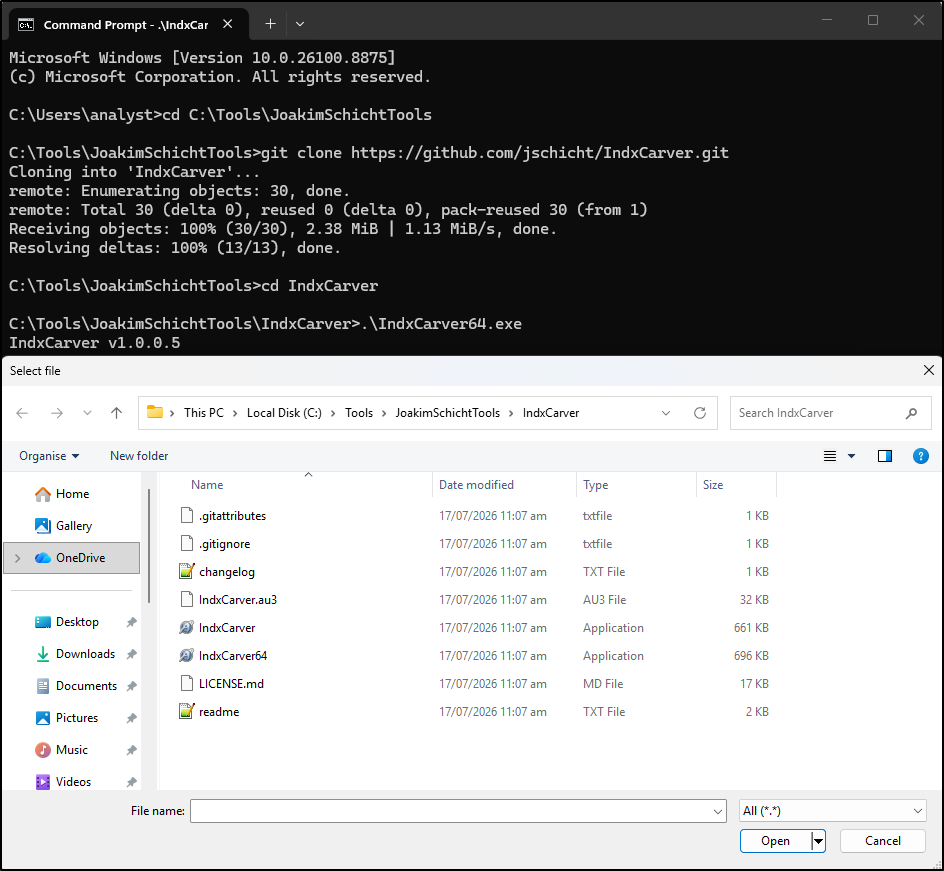The image size is (944, 871).
Task: Open a new Command Prompt tab with plus
Action: tap(270, 24)
